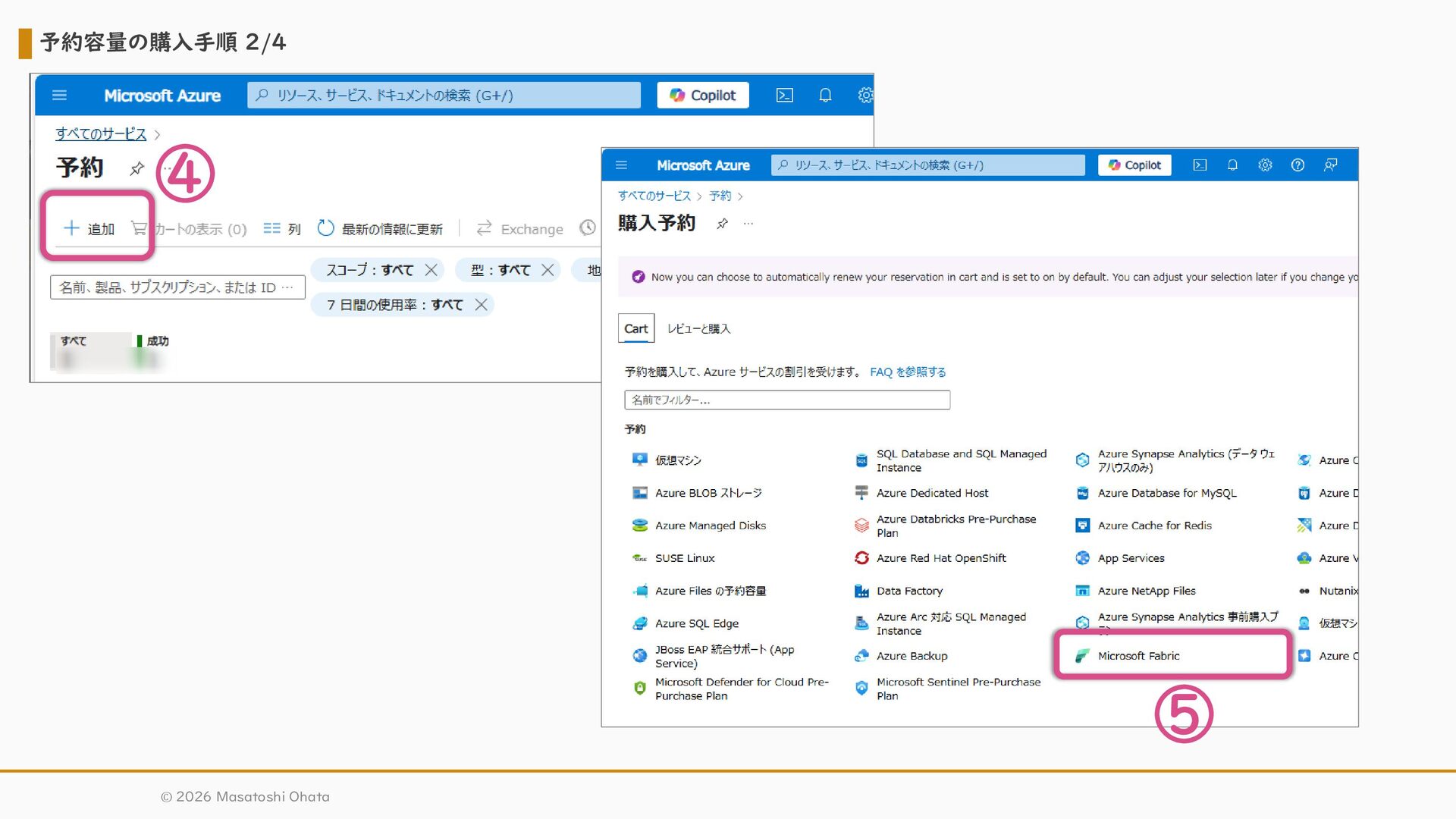Click the feedback icon in right portal header
1456x819 pixels.
coord(1330,165)
